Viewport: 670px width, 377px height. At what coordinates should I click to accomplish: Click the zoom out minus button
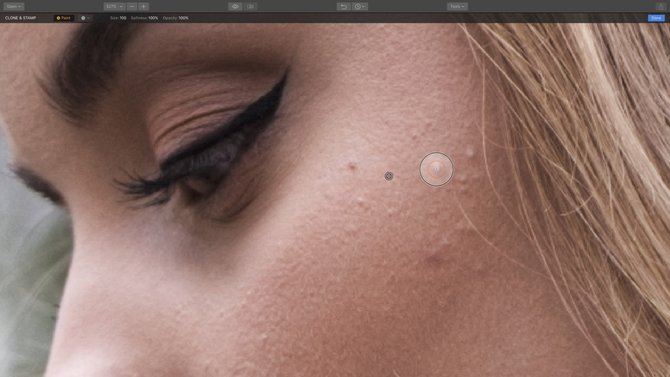coord(132,6)
